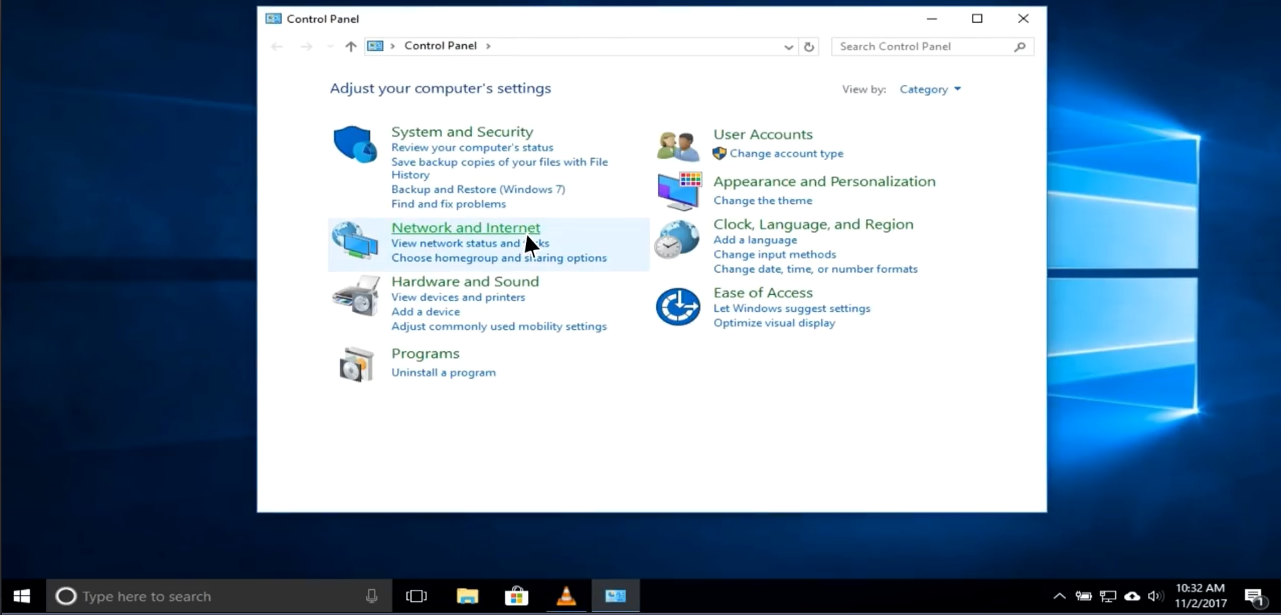Open the User Accounts people icon
The image size is (1281, 615).
tap(678, 145)
